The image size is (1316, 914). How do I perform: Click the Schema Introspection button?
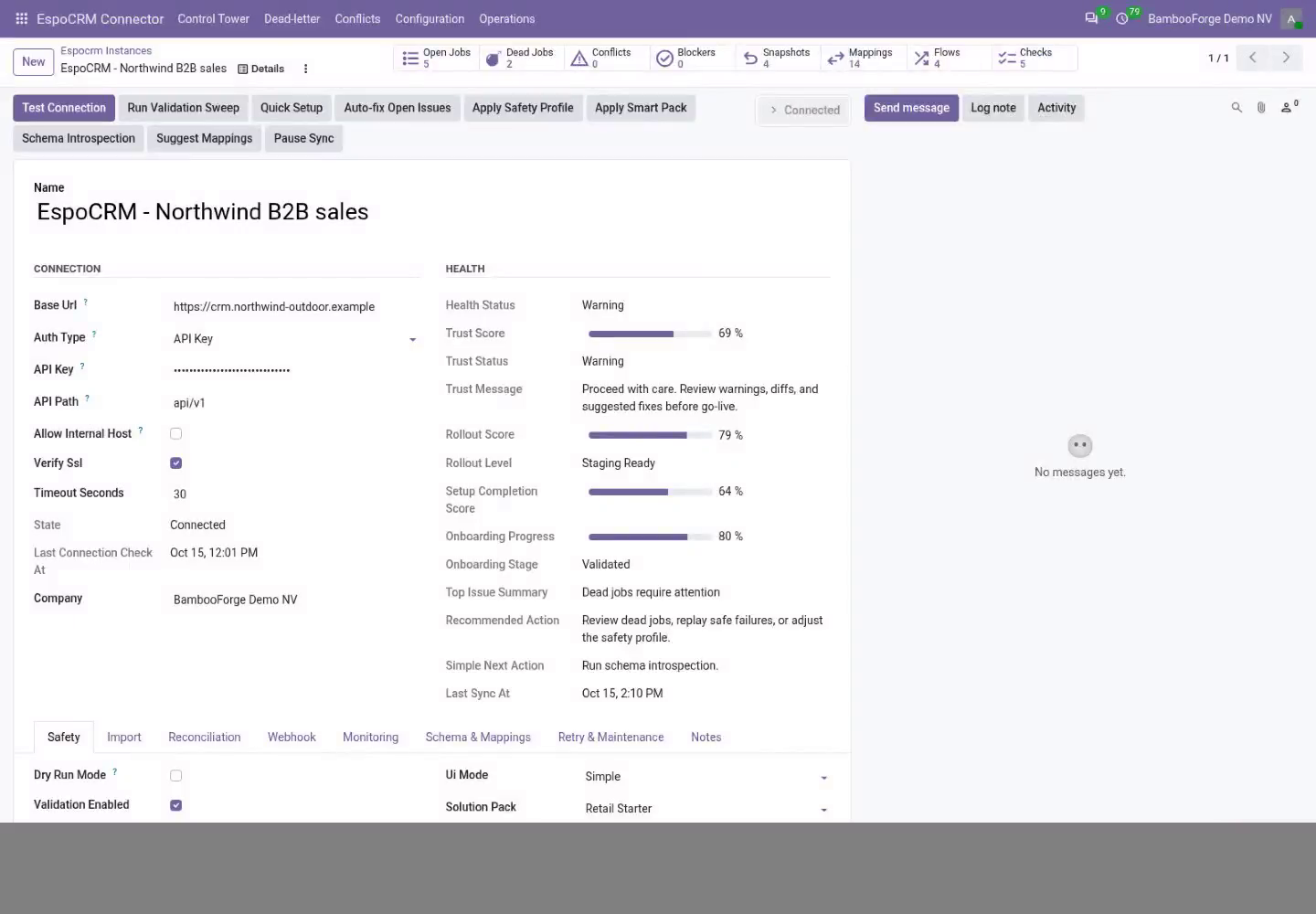(x=79, y=139)
